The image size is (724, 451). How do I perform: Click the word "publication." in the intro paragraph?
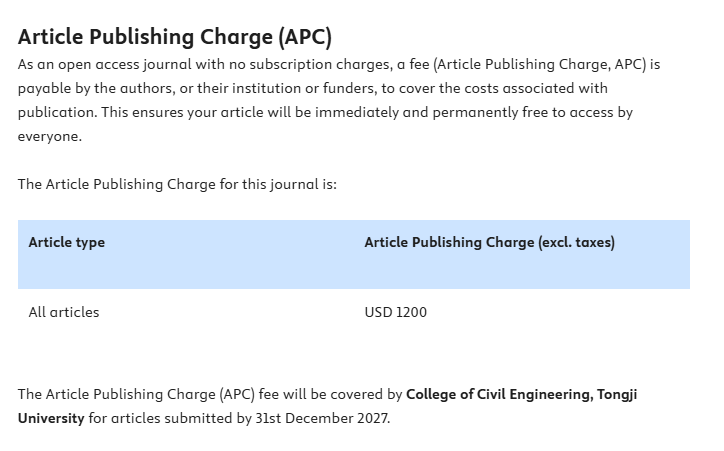tap(53, 112)
